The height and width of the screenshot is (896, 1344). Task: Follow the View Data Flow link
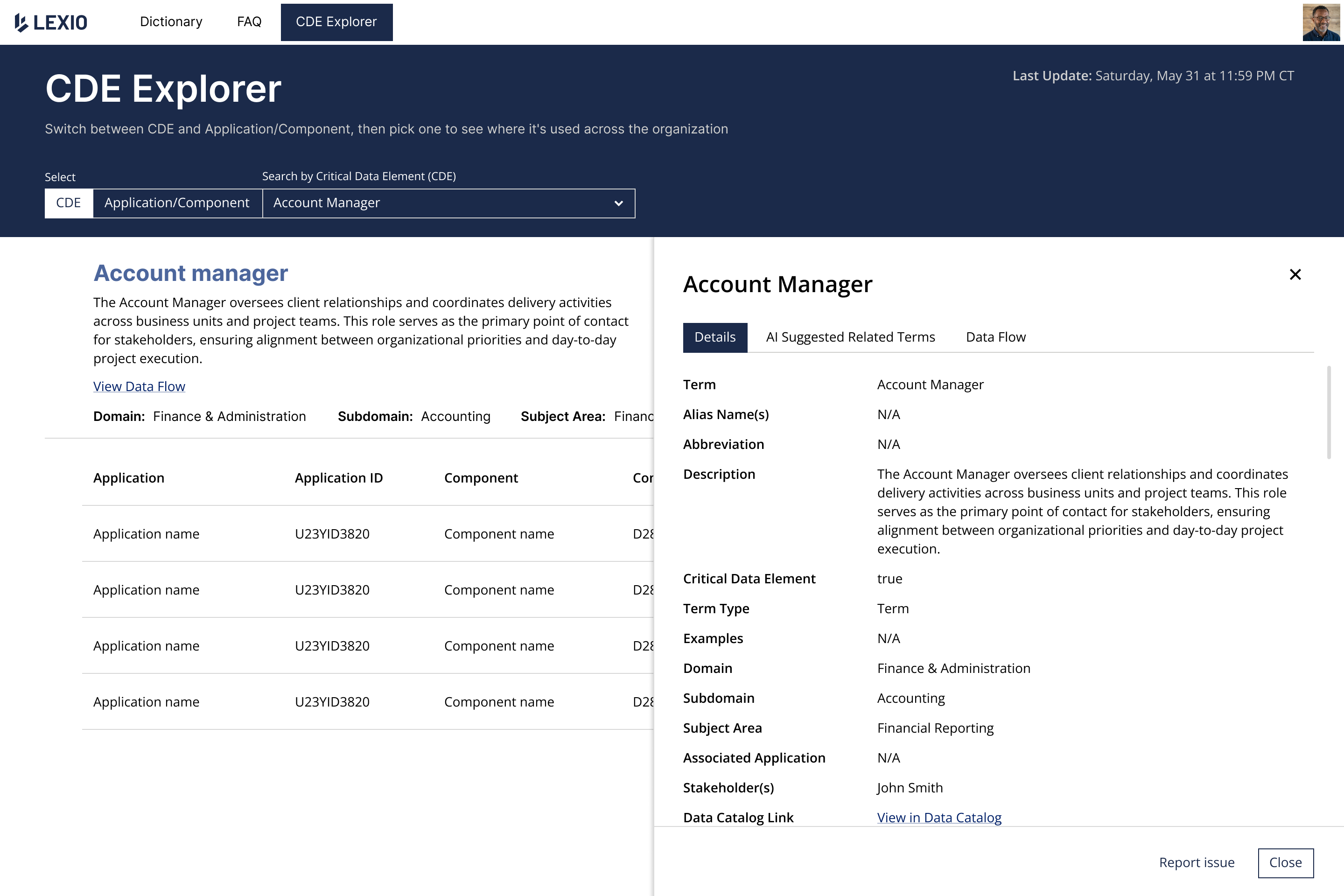(139, 387)
